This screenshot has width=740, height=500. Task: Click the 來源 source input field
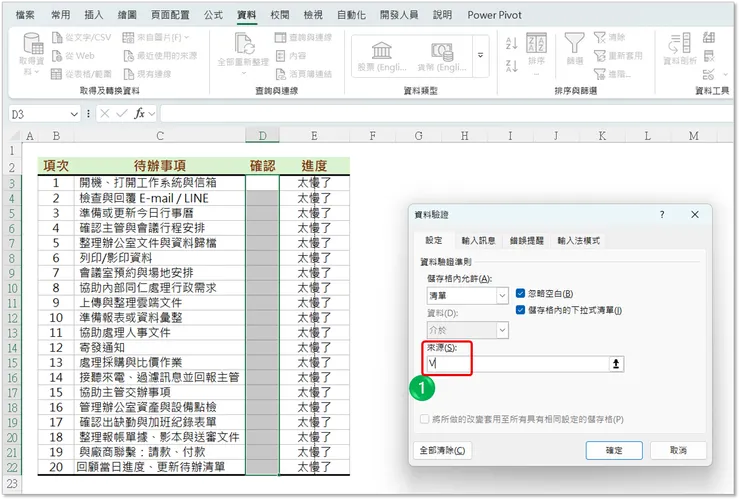517,364
